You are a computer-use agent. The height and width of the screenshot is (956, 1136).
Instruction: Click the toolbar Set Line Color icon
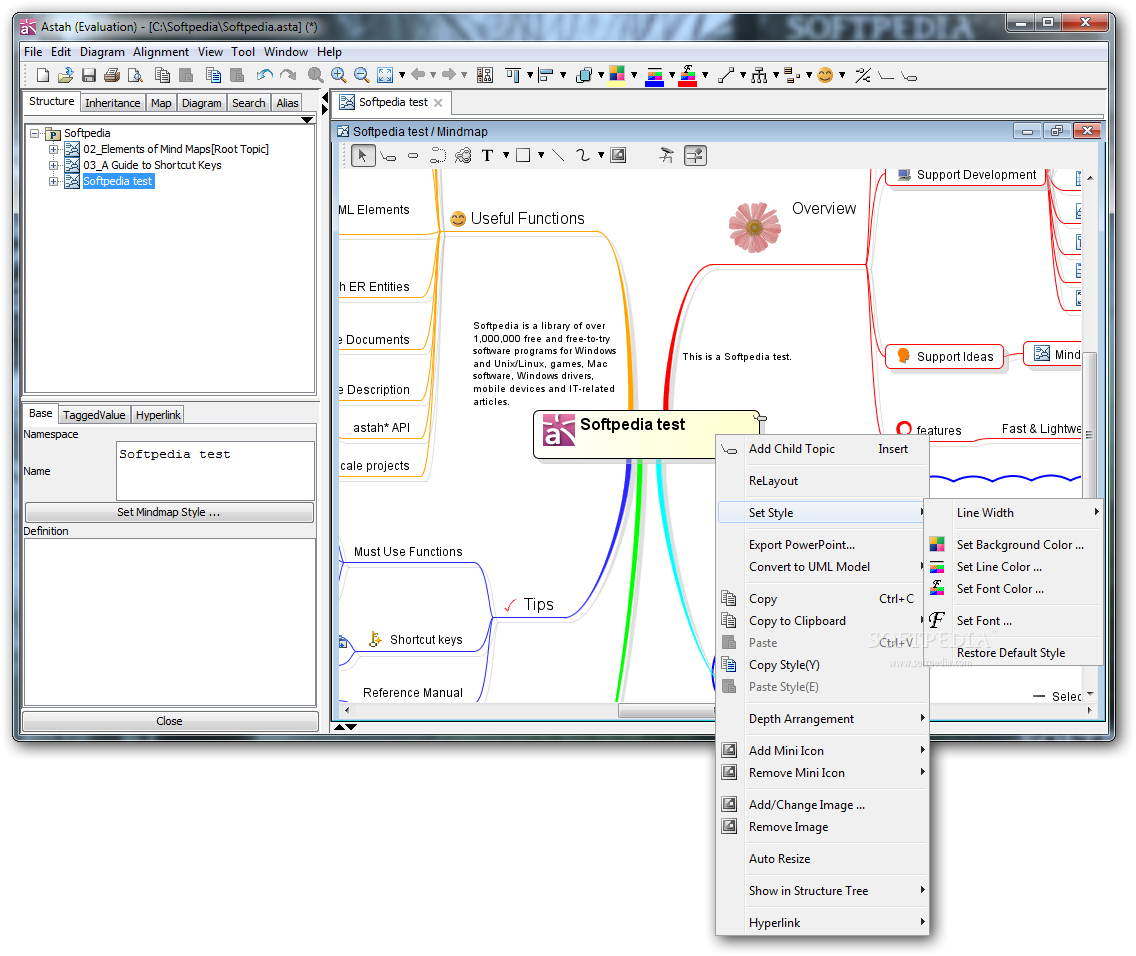point(654,75)
